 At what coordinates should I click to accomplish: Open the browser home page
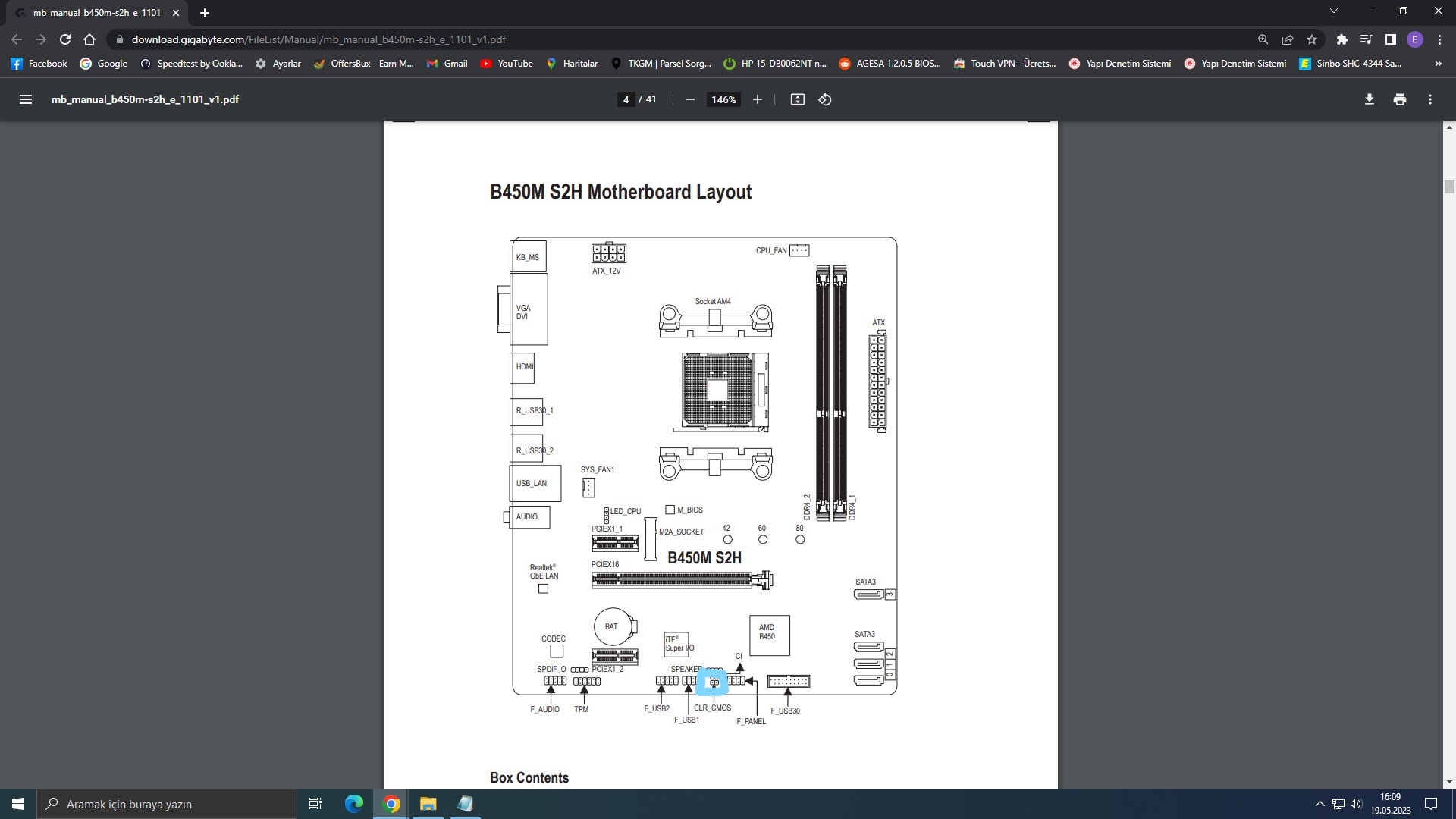point(89,39)
